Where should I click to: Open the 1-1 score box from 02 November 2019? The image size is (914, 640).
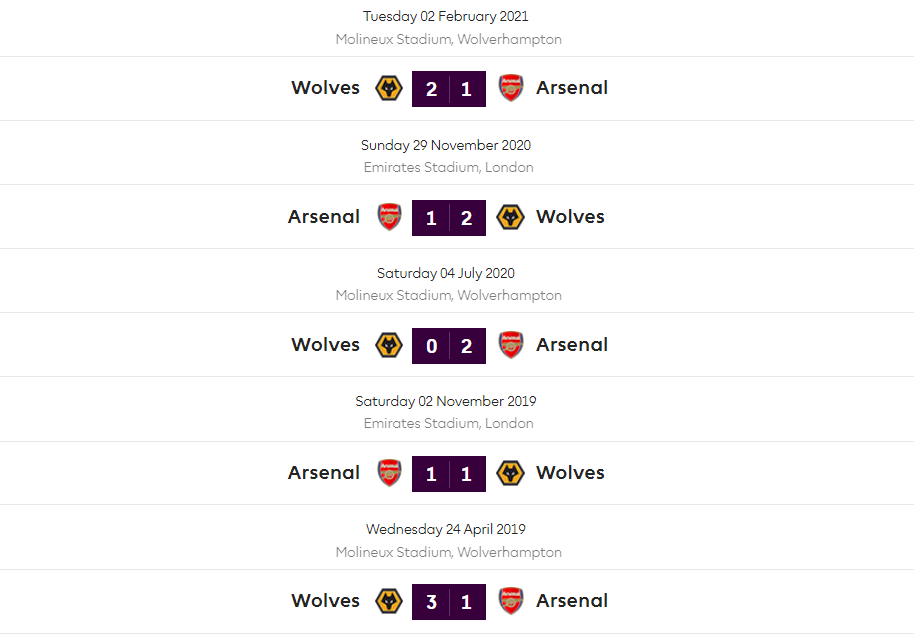click(x=449, y=473)
